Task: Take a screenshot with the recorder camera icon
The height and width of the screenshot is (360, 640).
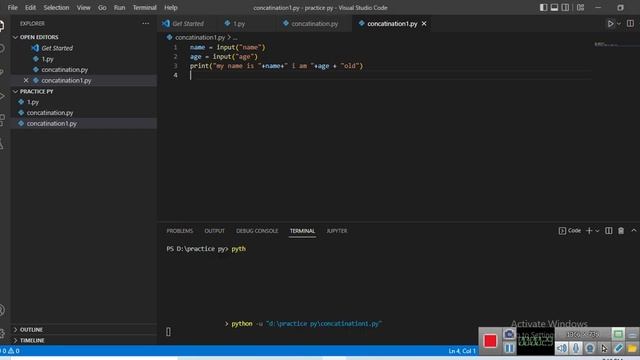Action: point(509,334)
